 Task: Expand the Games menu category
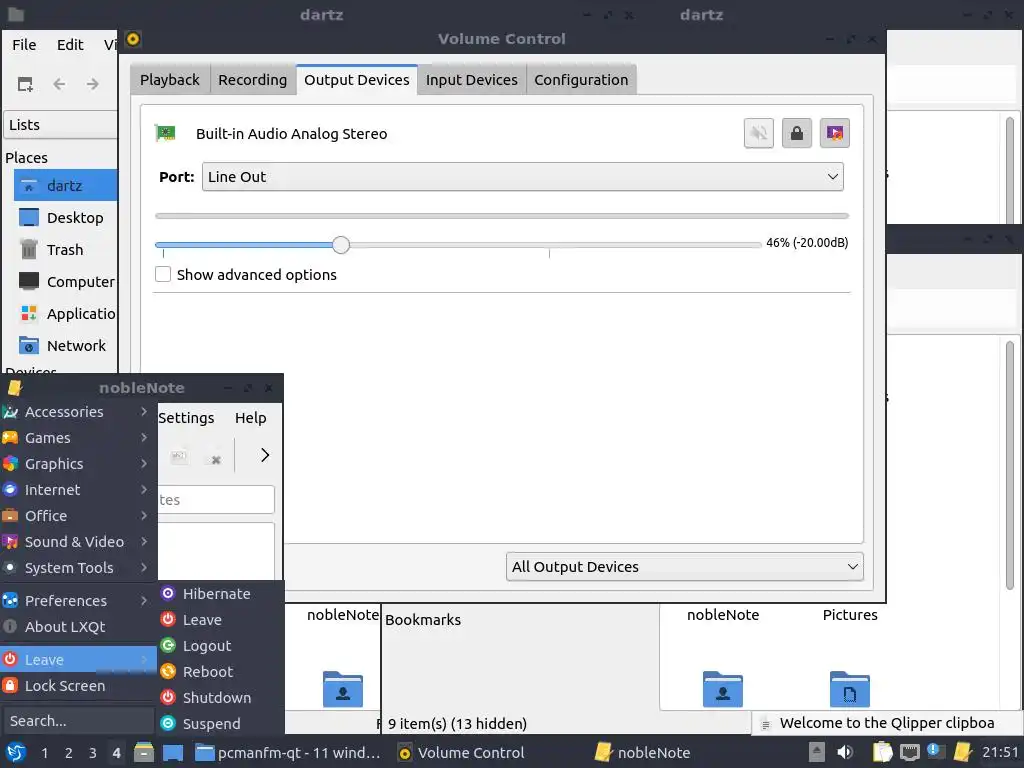(78, 438)
